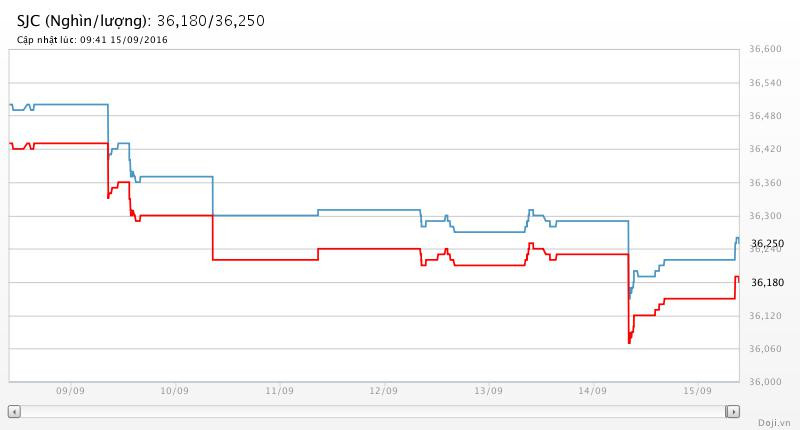Click the 36,000 y-axis label

coord(765,382)
